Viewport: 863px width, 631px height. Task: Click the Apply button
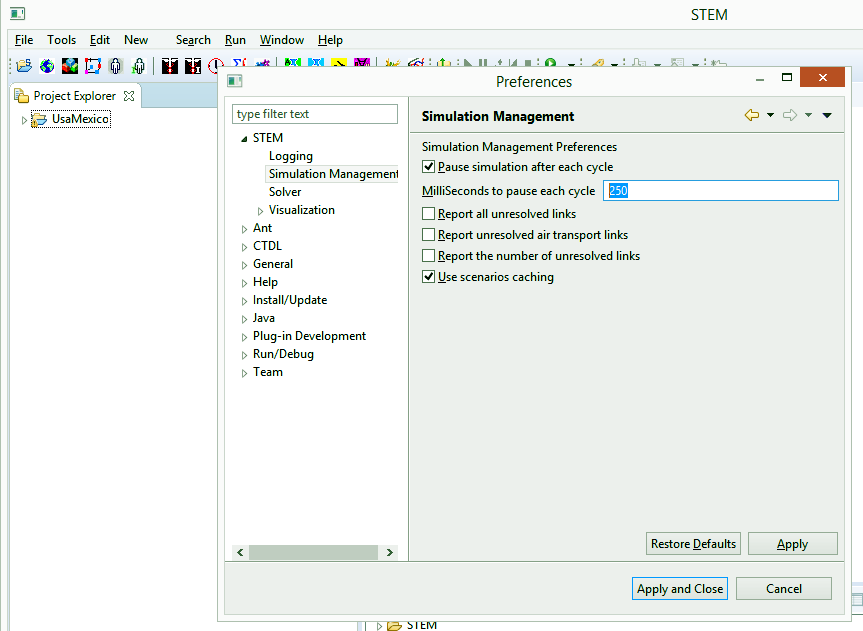click(x=793, y=543)
